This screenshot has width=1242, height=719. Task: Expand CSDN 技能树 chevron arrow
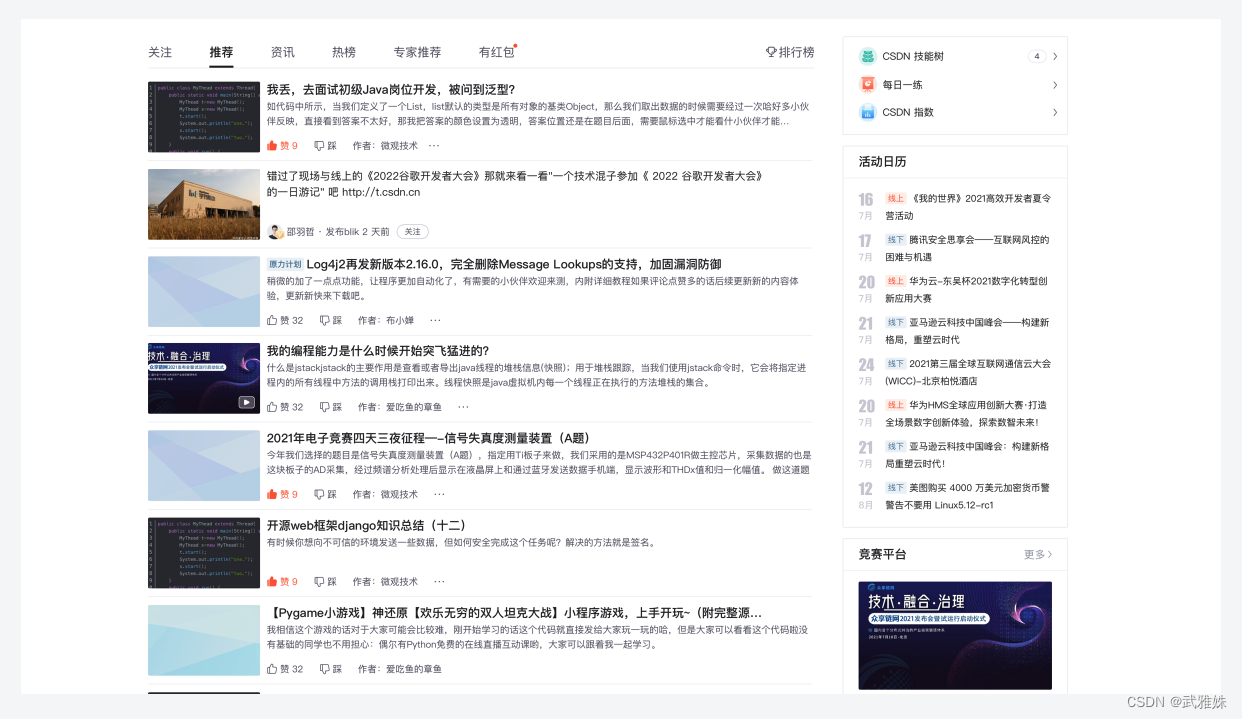[x=1055, y=57]
